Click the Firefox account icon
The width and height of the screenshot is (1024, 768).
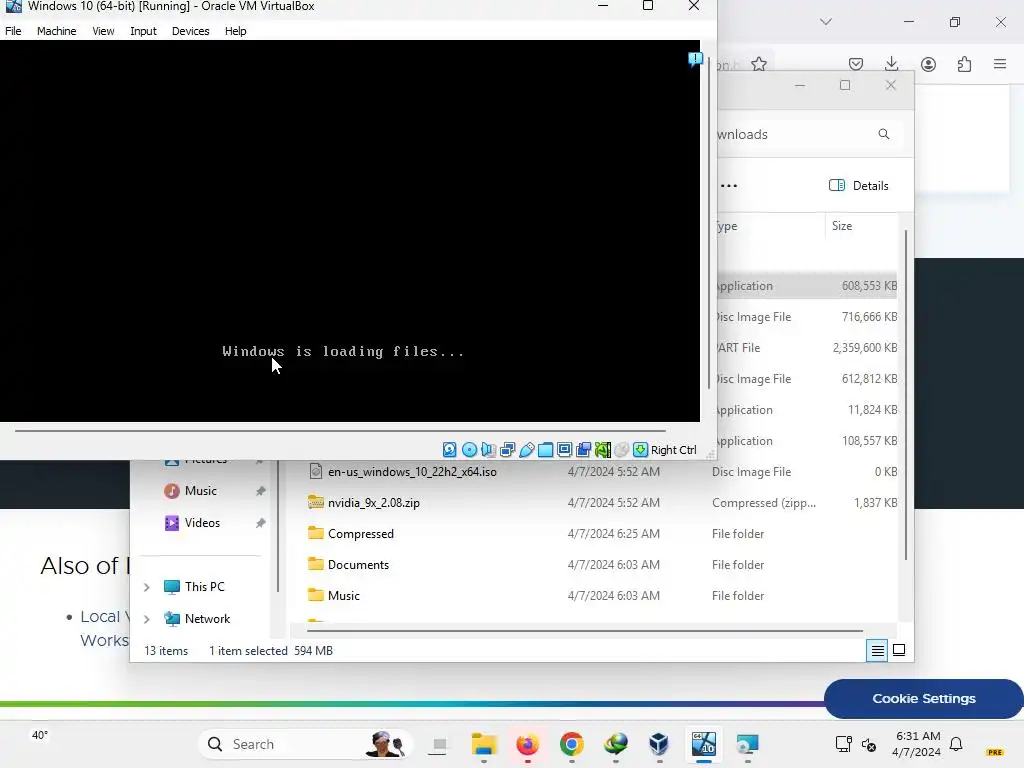coord(928,64)
